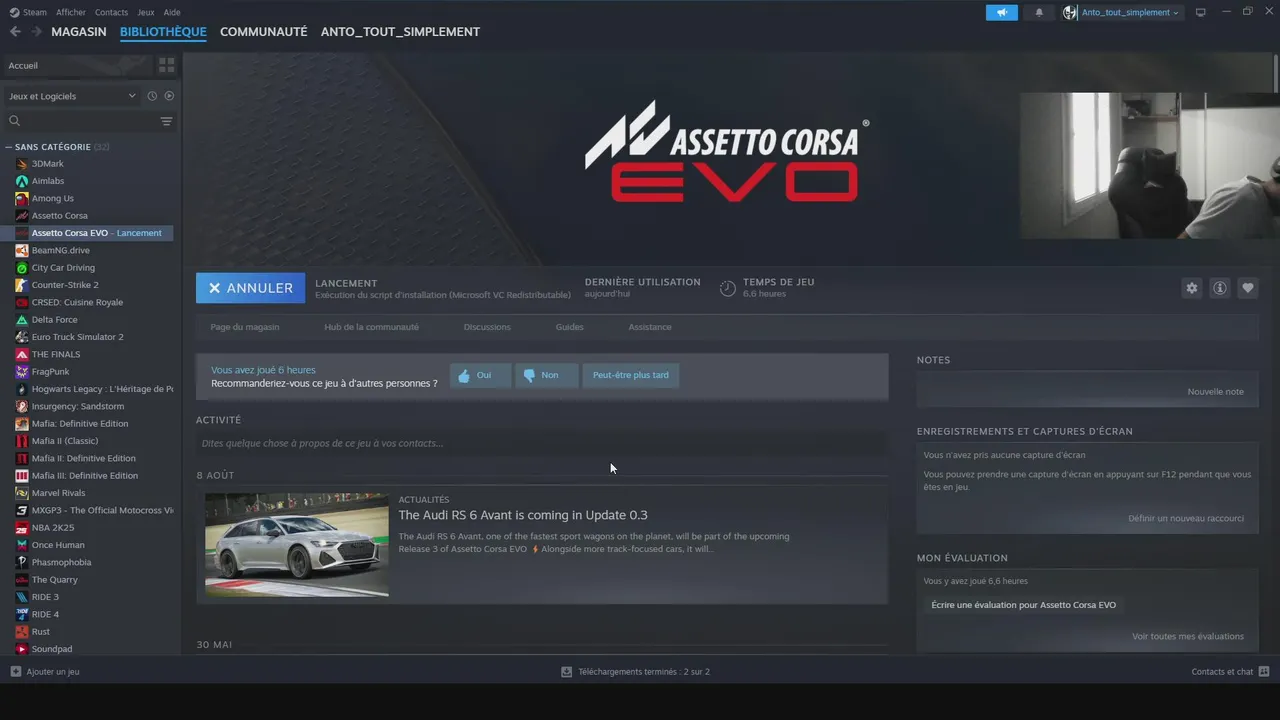The width and height of the screenshot is (1280, 720).
Task: Click the downloads status icon
Action: pos(566,672)
